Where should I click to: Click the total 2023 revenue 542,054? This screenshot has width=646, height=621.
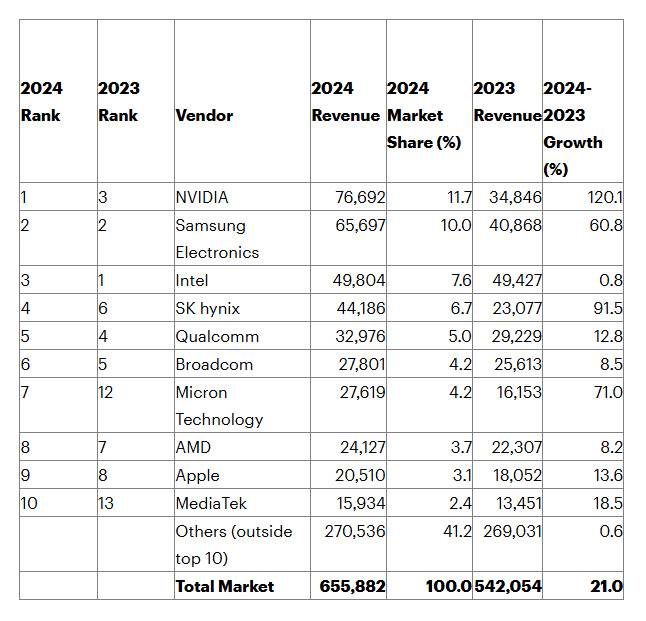click(507, 586)
